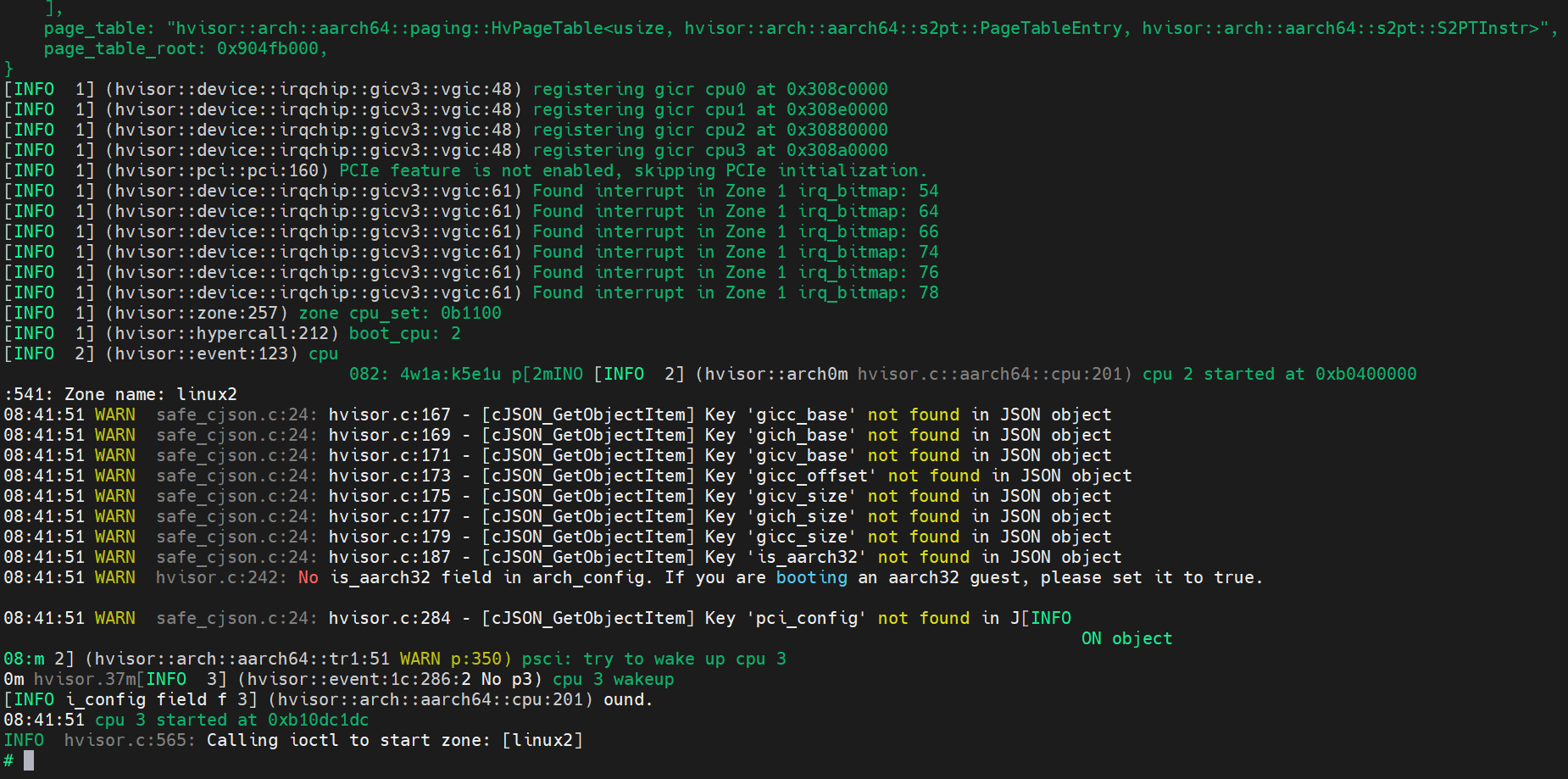Click the gicr cpu3 address 0x308a0000
The height and width of the screenshot is (779, 1568).
click(837, 150)
